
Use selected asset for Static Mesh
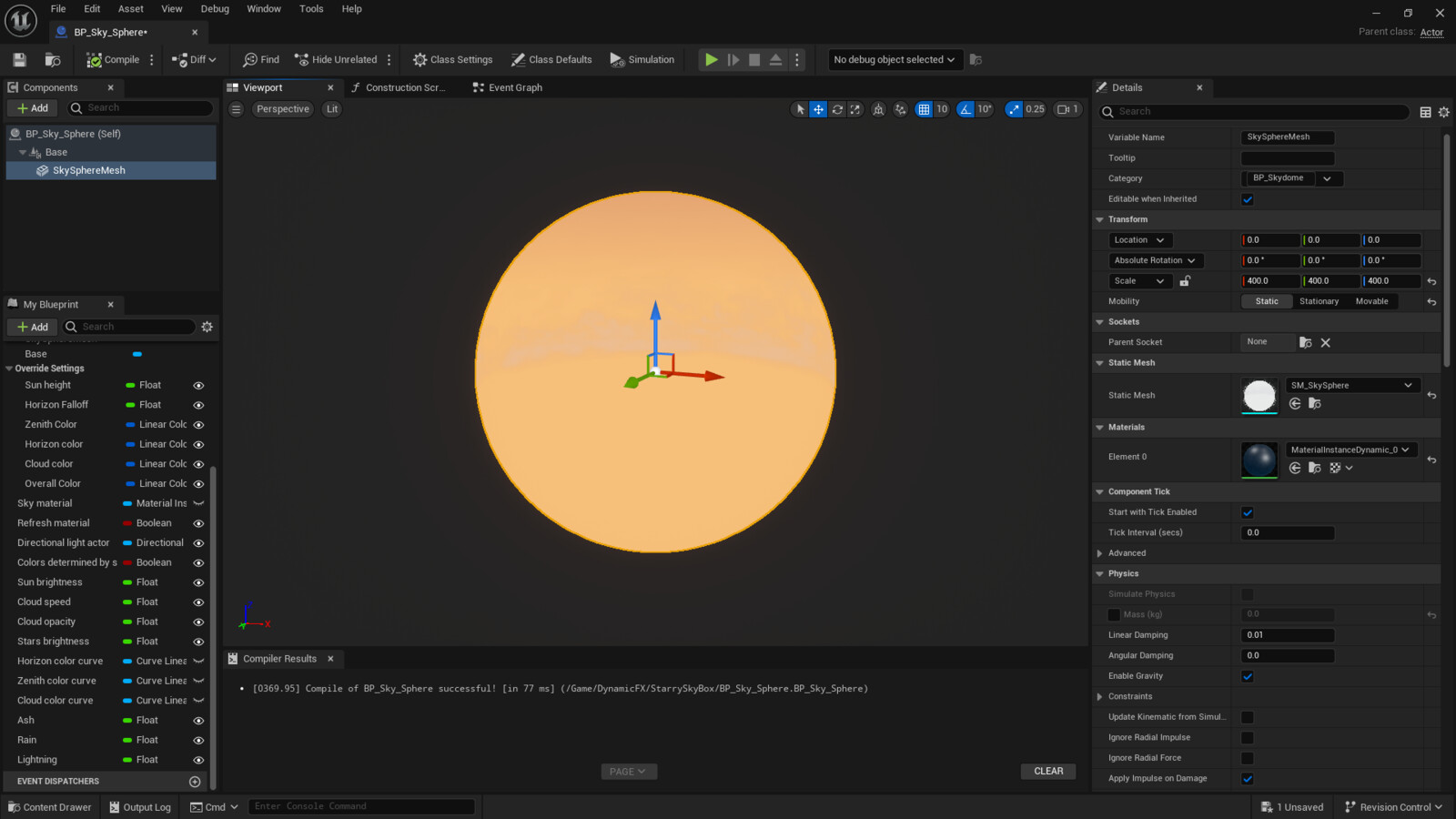click(x=1295, y=404)
